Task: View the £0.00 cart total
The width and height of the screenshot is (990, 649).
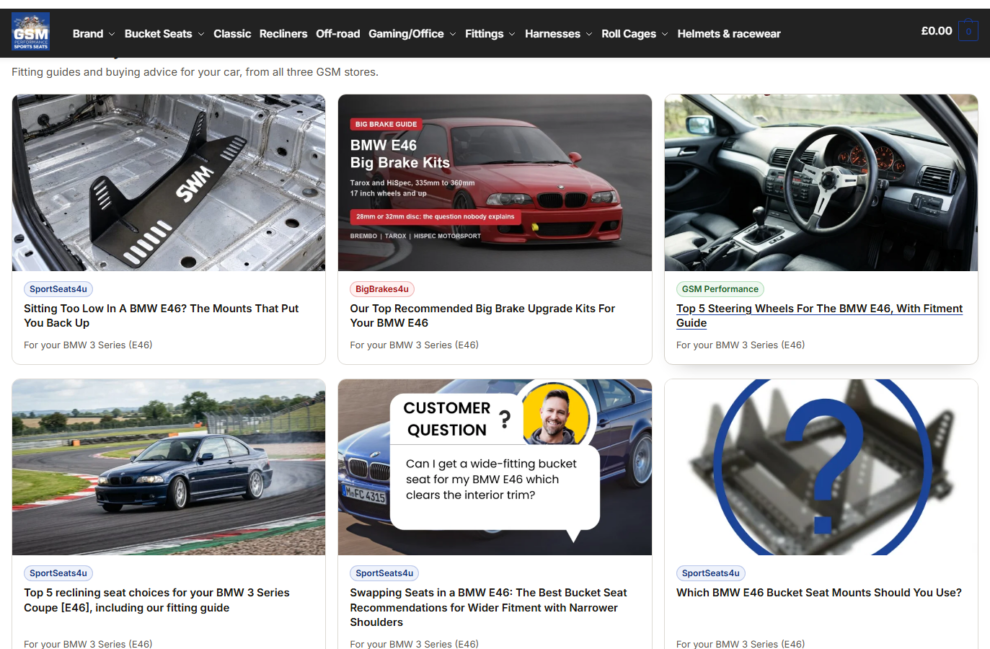Action: tap(936, 31)
